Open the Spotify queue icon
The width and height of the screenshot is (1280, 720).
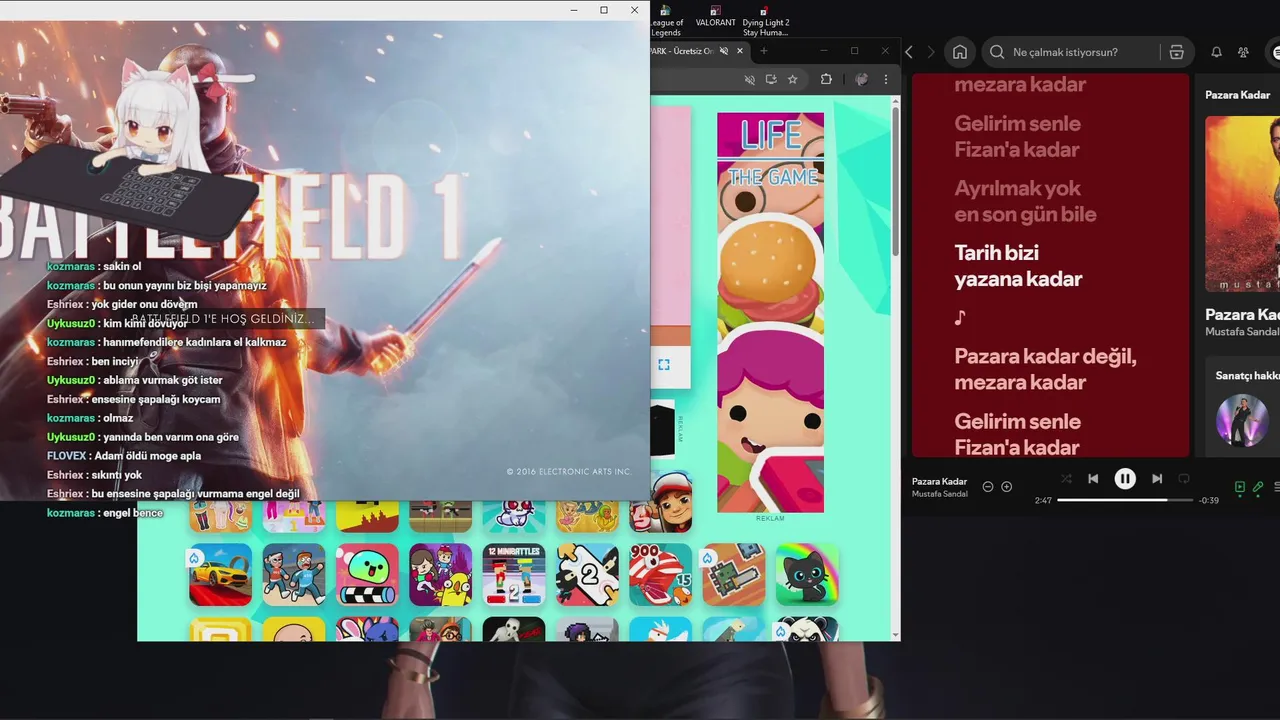pos(1277,487)
